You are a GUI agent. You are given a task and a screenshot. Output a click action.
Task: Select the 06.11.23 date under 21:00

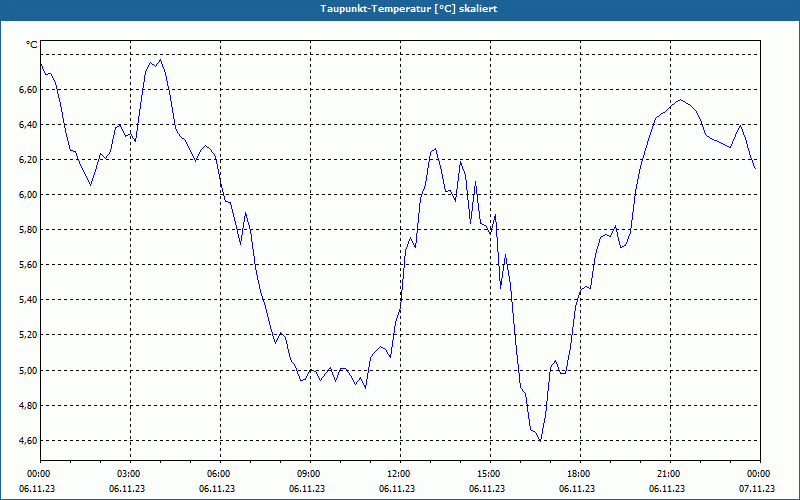[667, 489]
